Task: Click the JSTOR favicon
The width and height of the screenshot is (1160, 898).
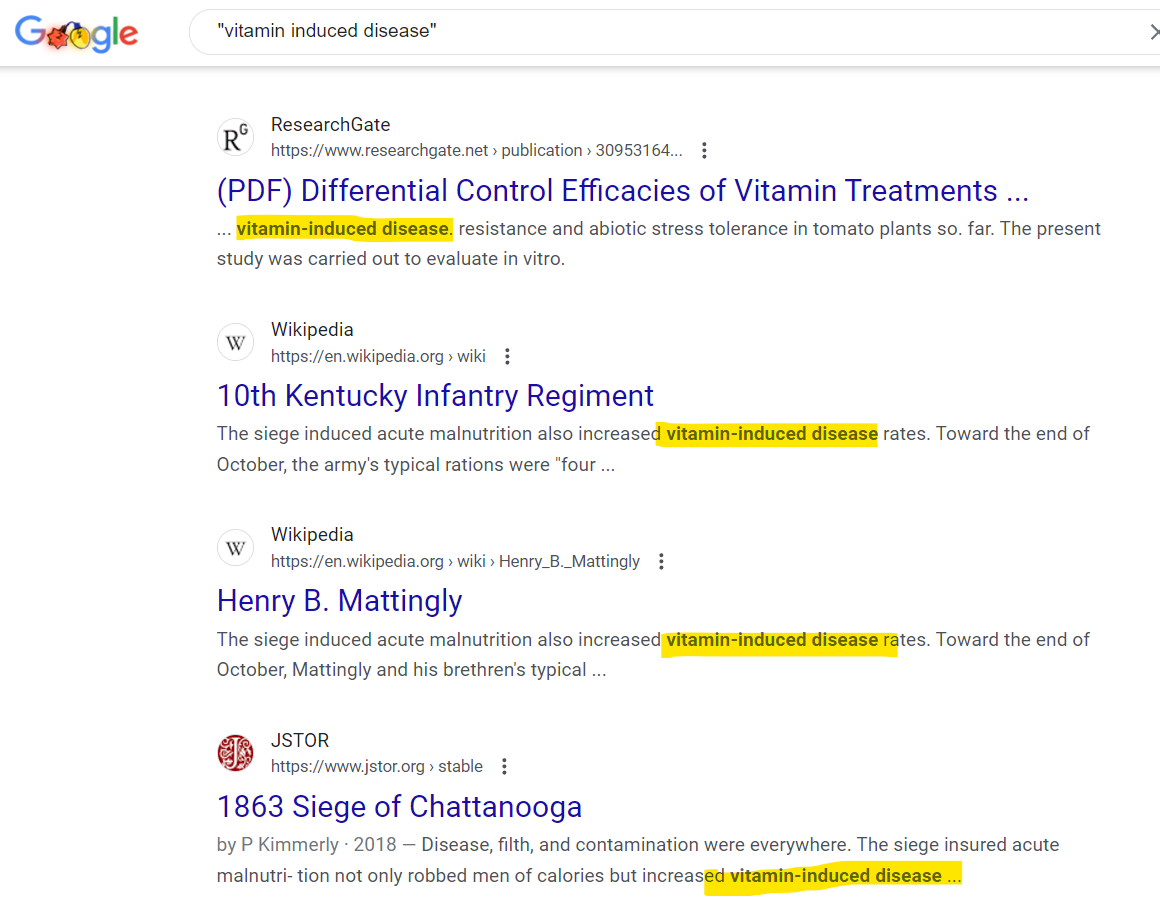Action: [x=235, y=753]
